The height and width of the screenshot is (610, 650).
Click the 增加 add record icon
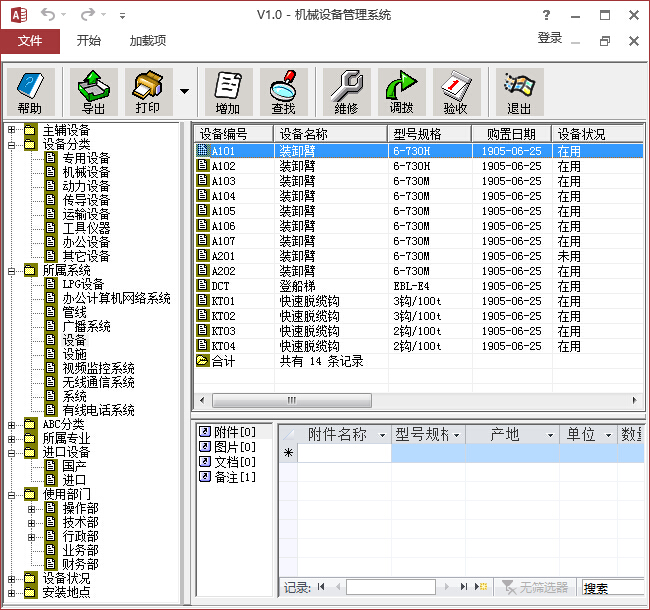[228, 92]
